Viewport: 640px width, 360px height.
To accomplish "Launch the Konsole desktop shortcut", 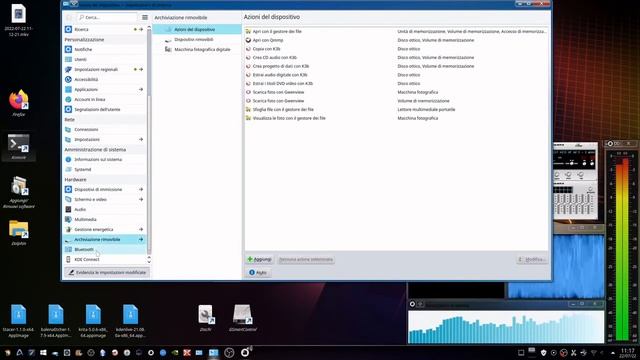I will [18, 147].
